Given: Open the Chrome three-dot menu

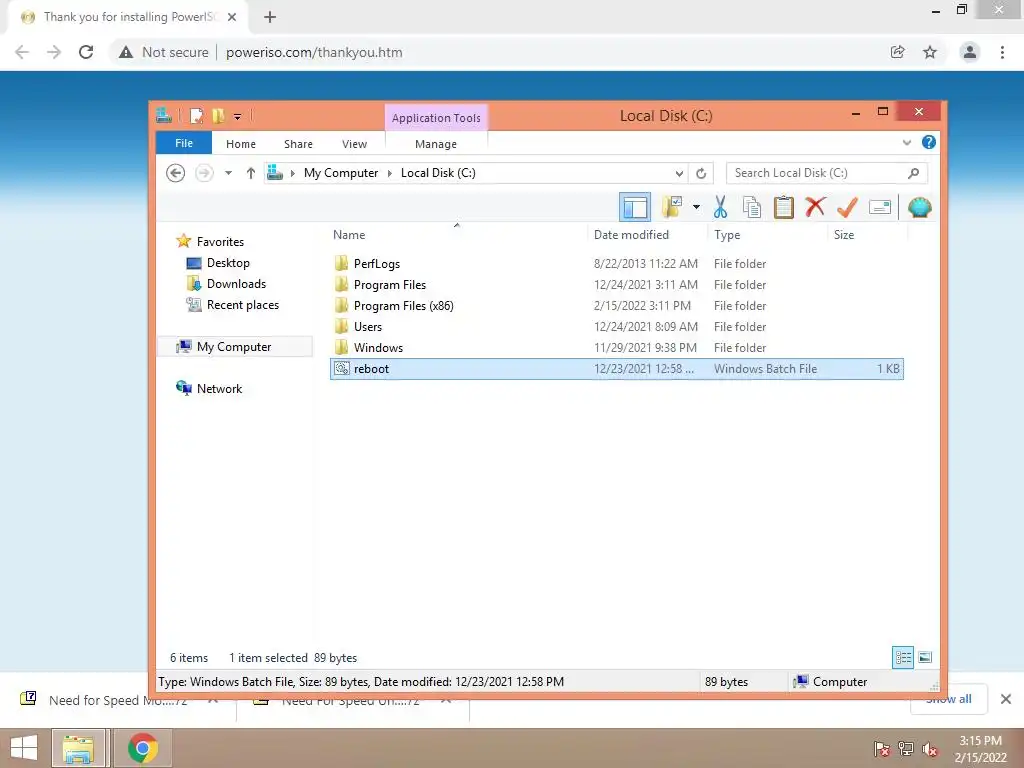Looking at the screenshot, I should pos(1002,52).
